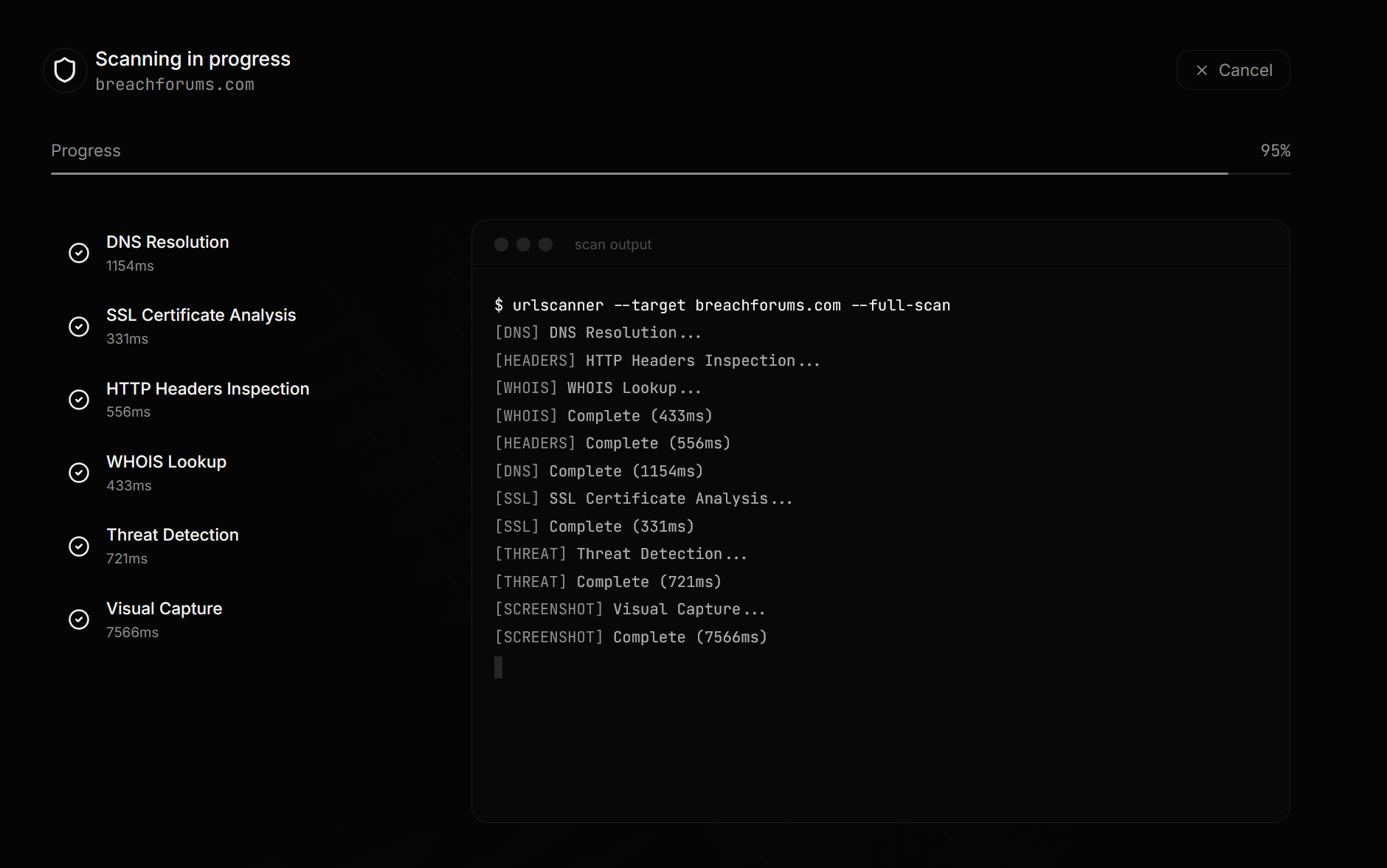Click the middle terminal window dot
The height and width of the screenshot is (868, 1387).
[x=524, y=245]
